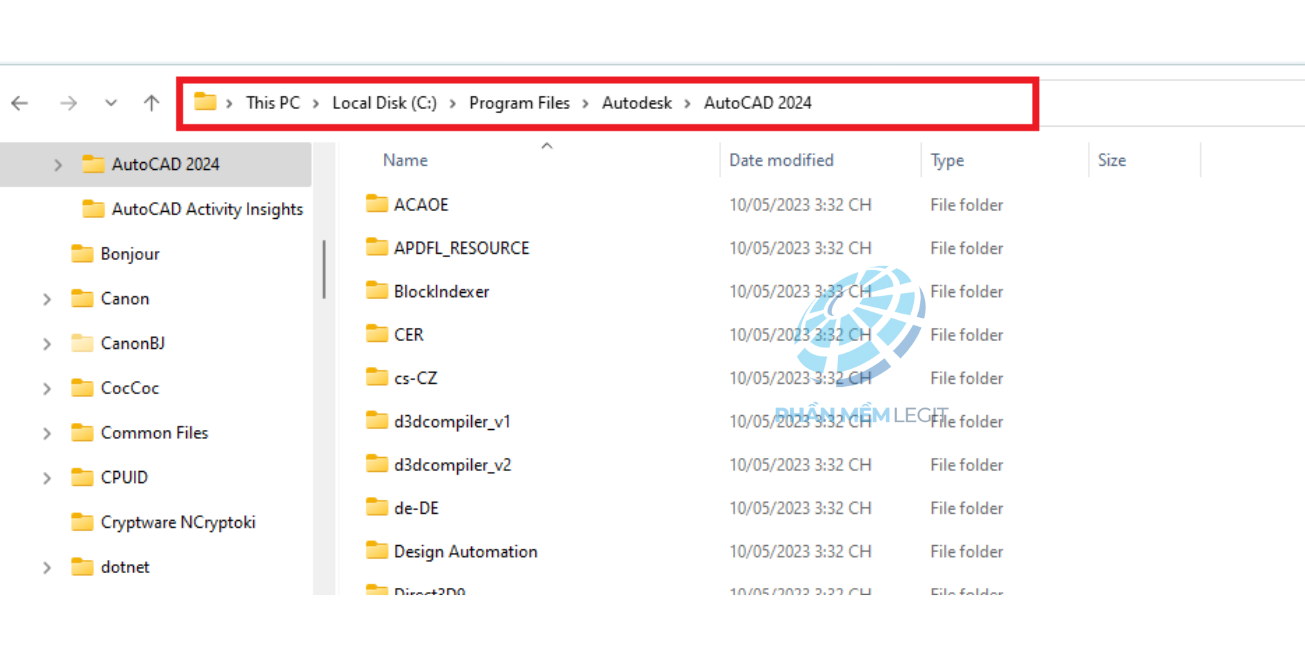
Task: Select AutoCAD Activity Insights in tree
Action: (207, 209)
